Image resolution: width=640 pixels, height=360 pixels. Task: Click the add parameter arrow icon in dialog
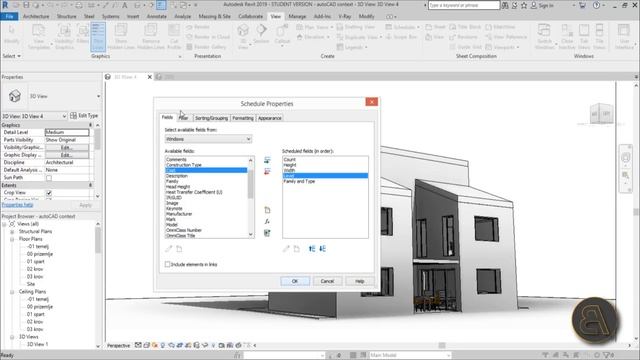tap(267, 160)
